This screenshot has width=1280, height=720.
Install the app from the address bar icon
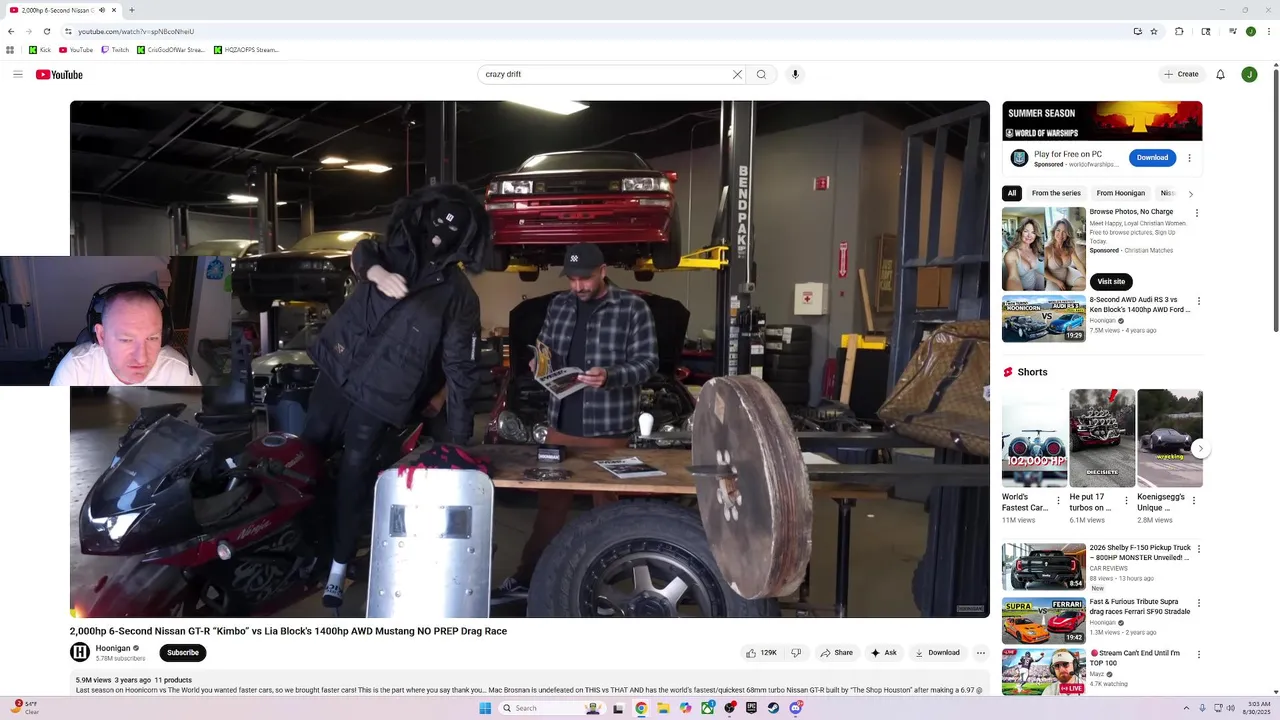pos(1138,31)
